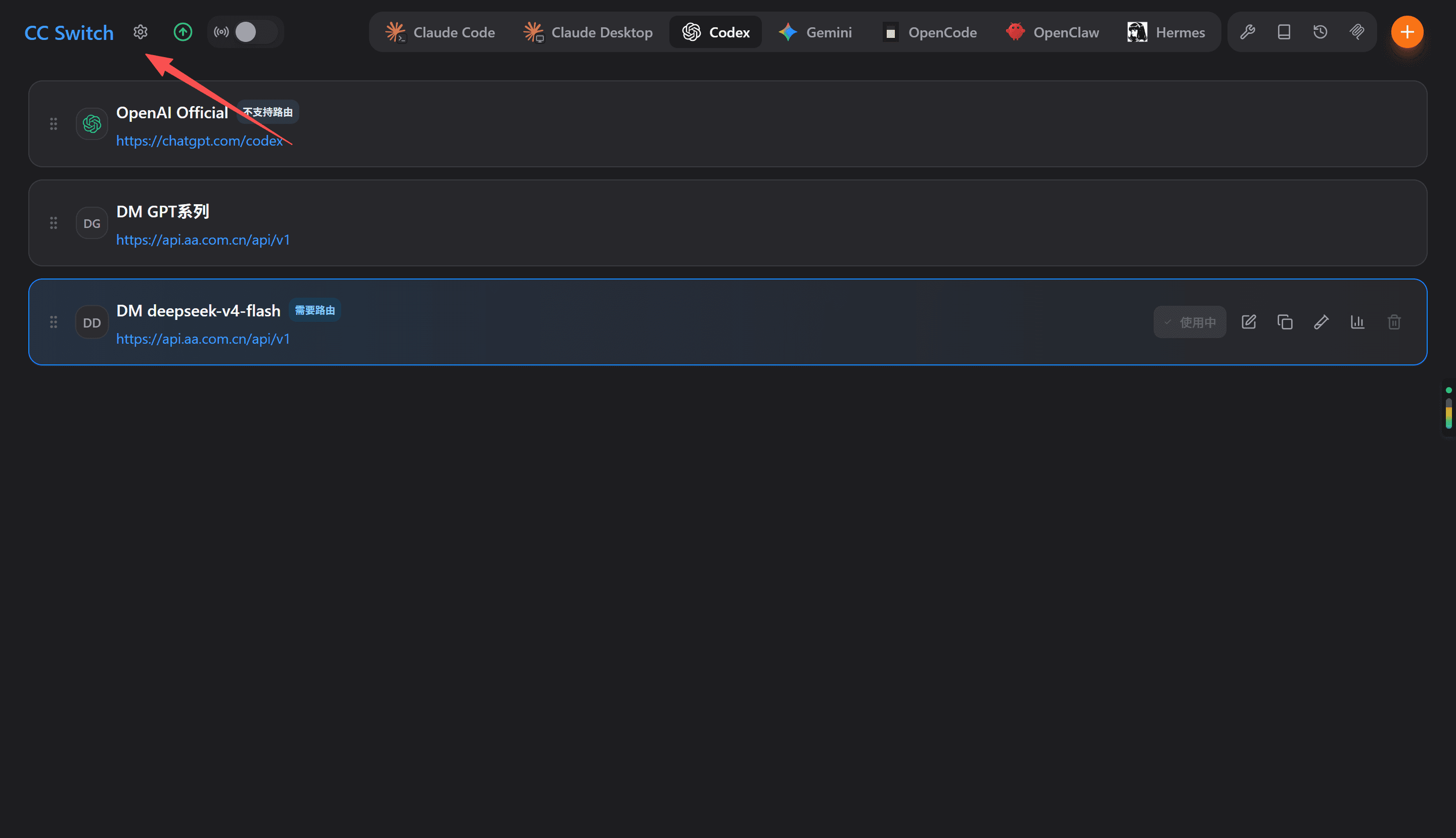Open the Hermes tab
This screenshot has width=1456, height=838.
(1166, 32)
